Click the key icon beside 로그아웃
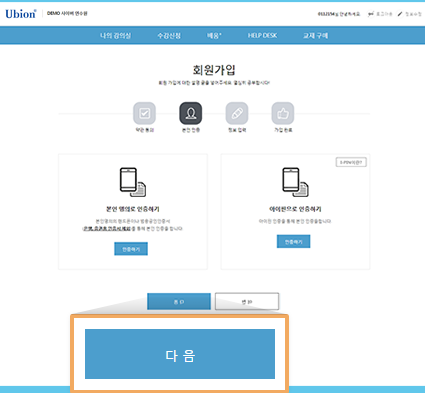Viewport: 425px width, 393px height. pos(370,14)
